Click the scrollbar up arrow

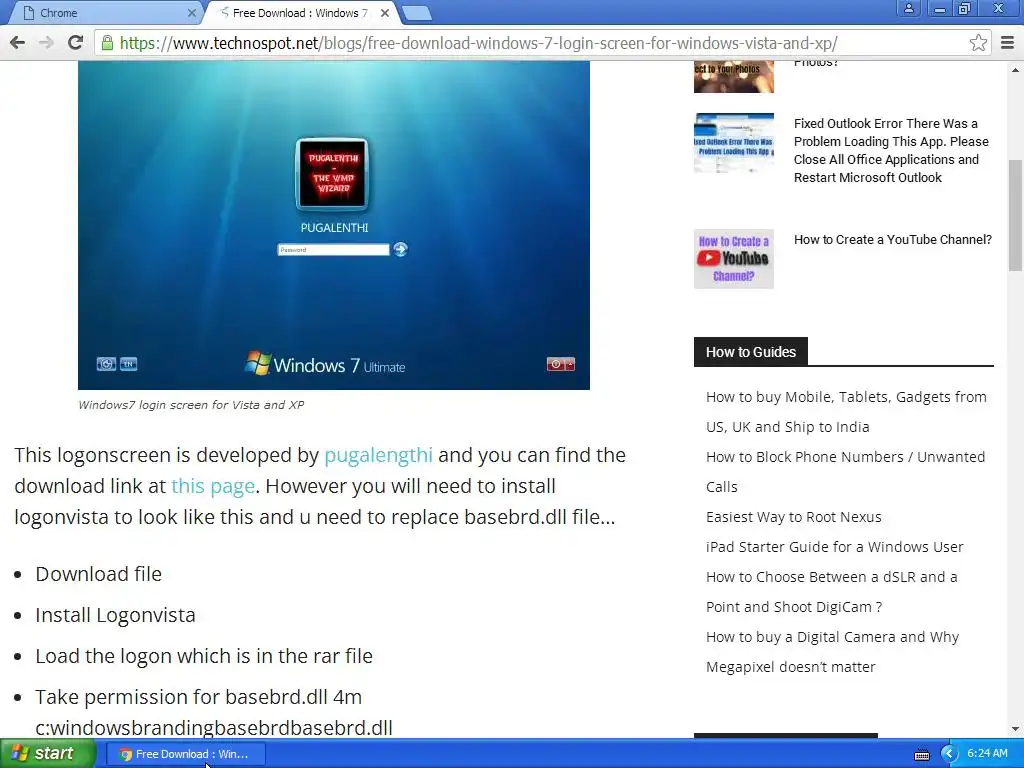1016,70
